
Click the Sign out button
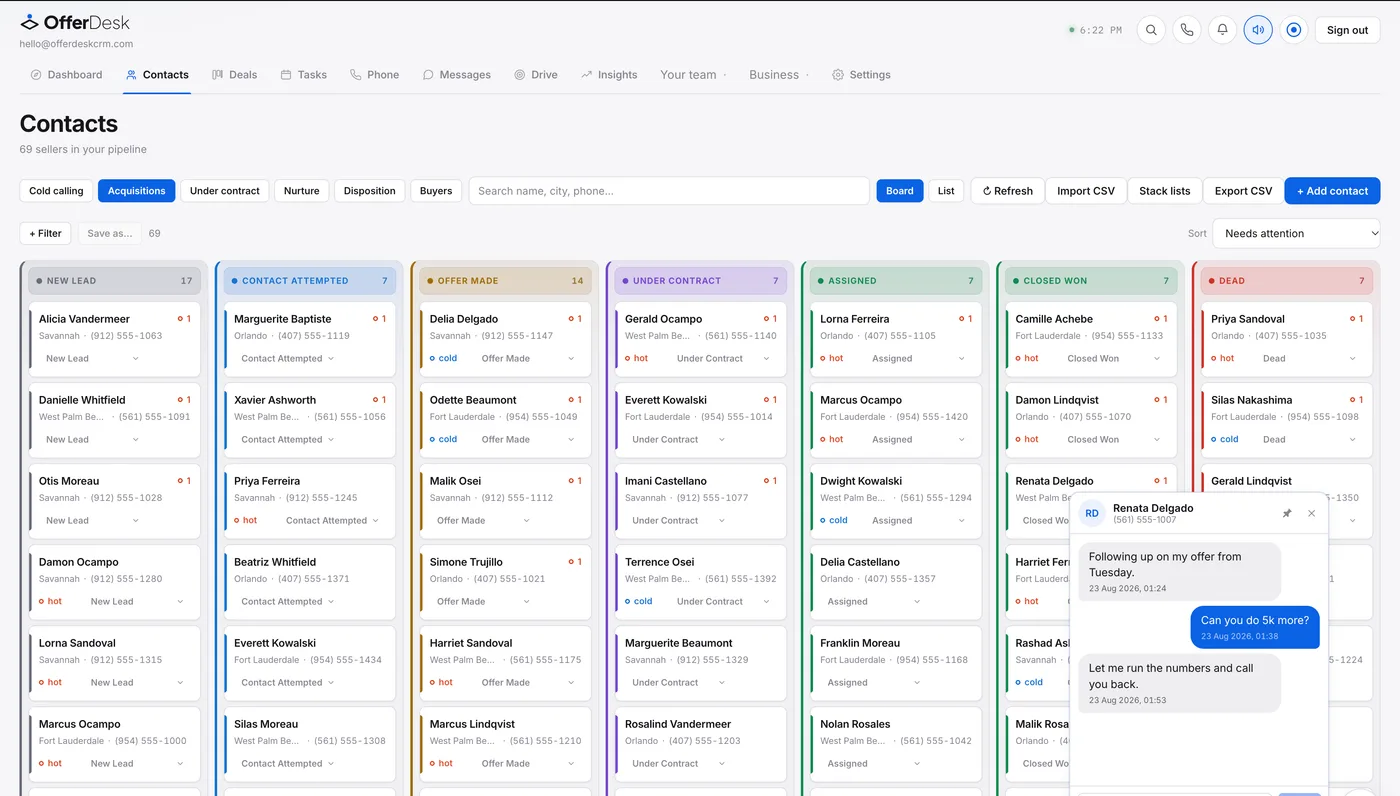1347,30
